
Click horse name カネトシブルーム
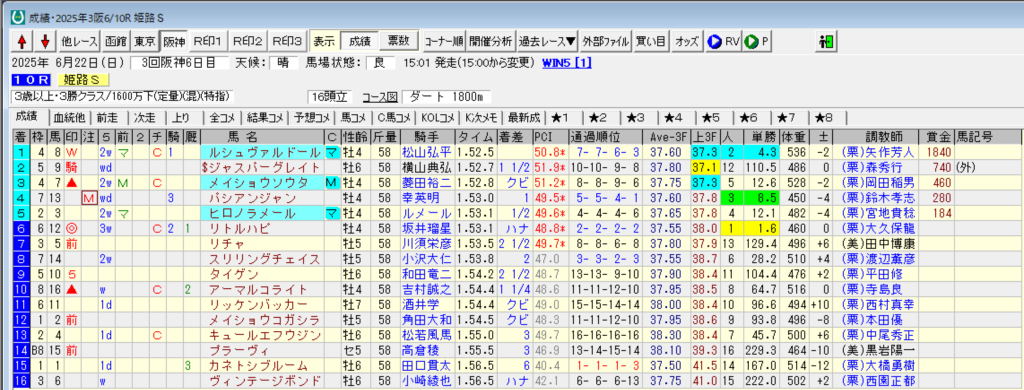tap(259, 366)
